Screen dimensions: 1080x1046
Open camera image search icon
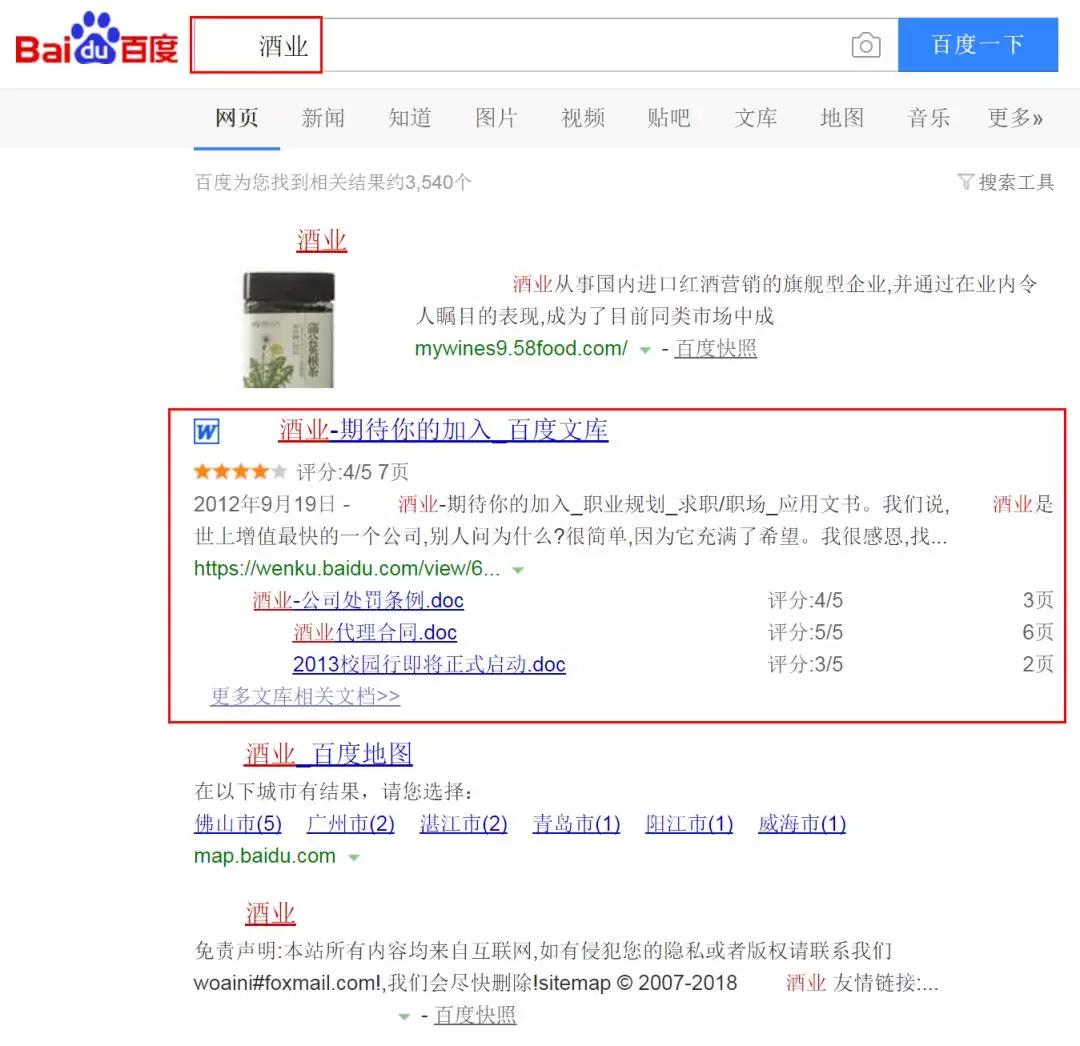coord(866,45)
